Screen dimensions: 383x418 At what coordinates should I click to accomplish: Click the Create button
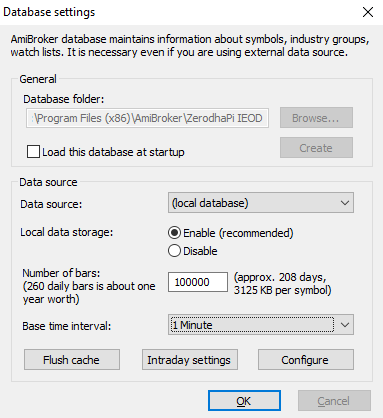pyautogui.click(x=316, y=148)
